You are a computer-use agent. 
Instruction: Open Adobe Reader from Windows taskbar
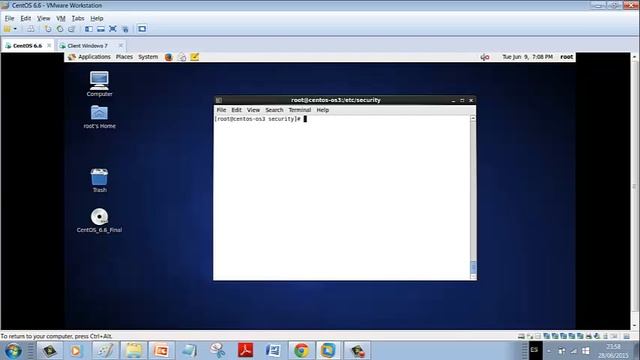click(245, 351)
